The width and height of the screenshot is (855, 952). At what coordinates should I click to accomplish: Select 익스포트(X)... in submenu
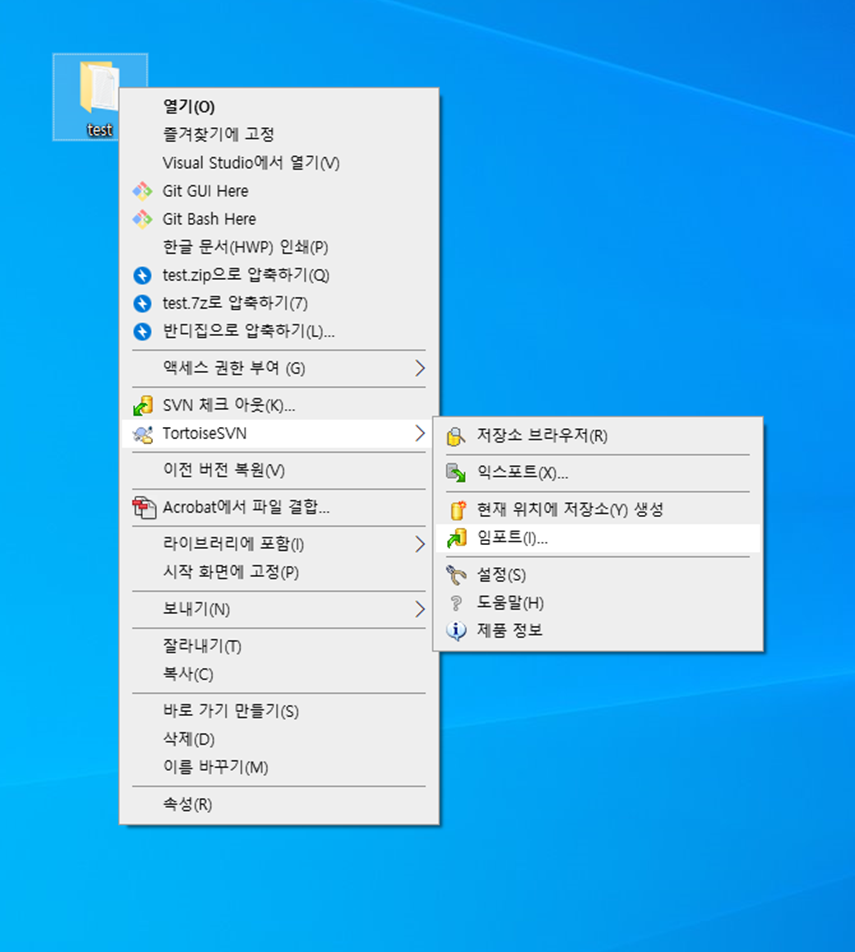click(x=598, y=473)
